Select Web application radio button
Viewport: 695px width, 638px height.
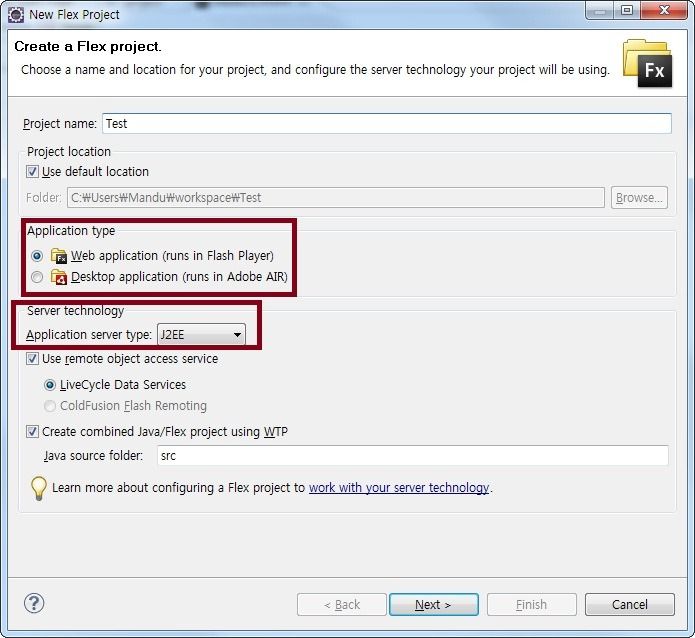[x=37, y=256]
